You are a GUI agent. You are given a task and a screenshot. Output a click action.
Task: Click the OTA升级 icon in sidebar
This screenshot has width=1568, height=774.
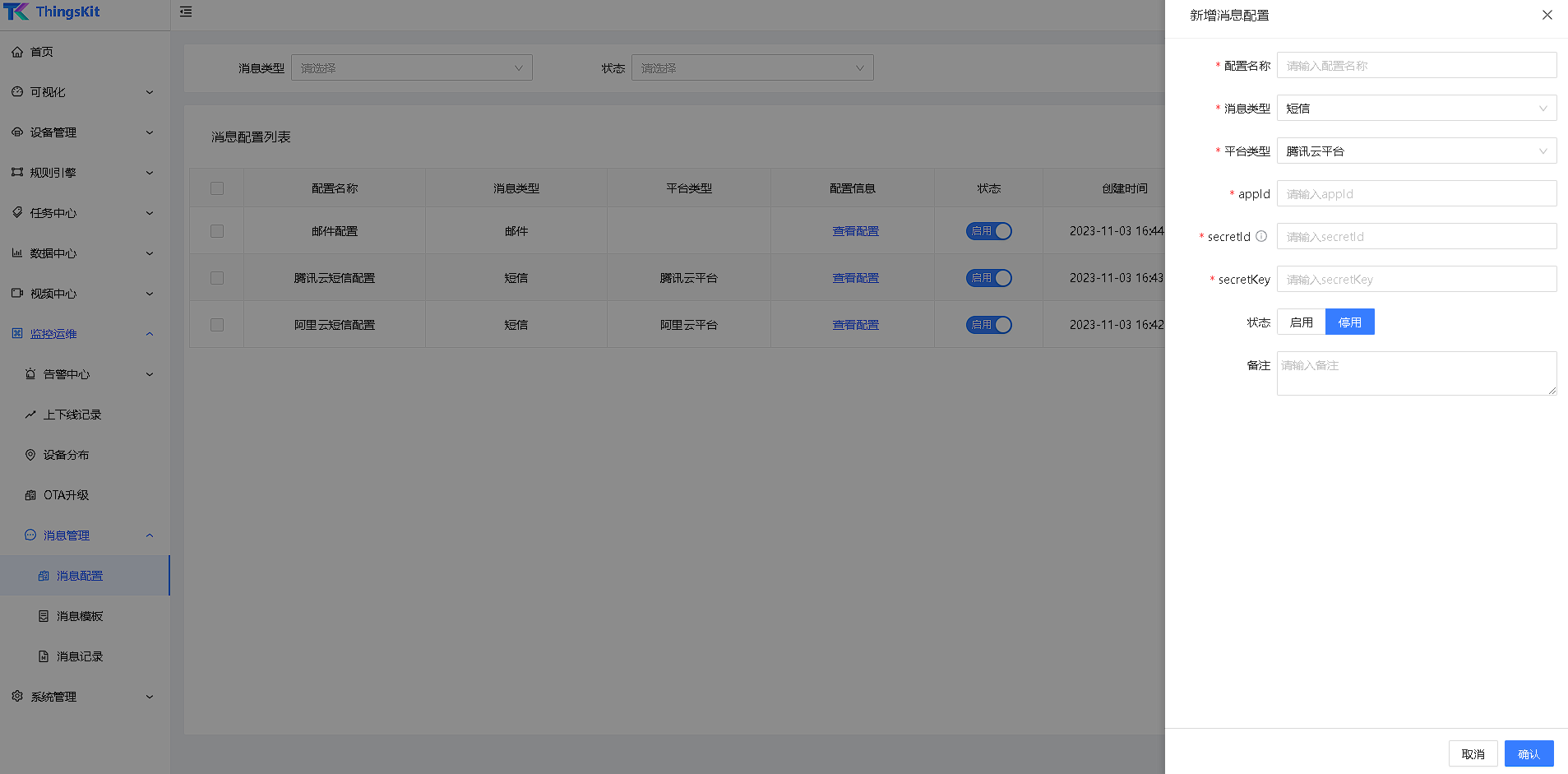click(30, 495)
